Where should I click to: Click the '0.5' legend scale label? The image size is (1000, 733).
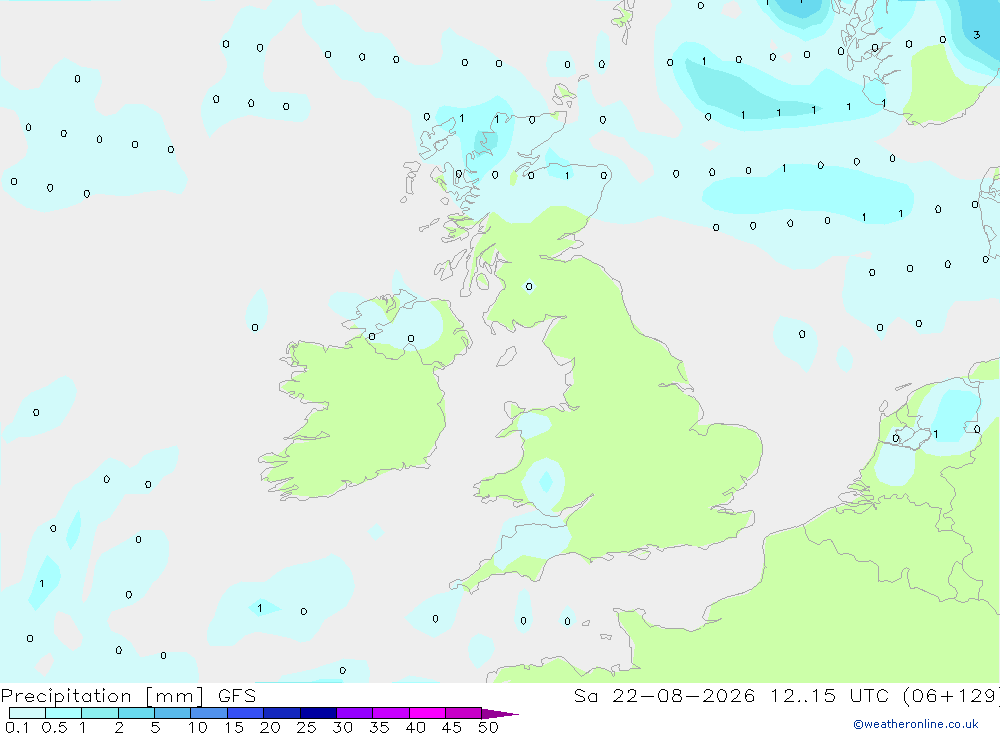click(x=54, y=727)
